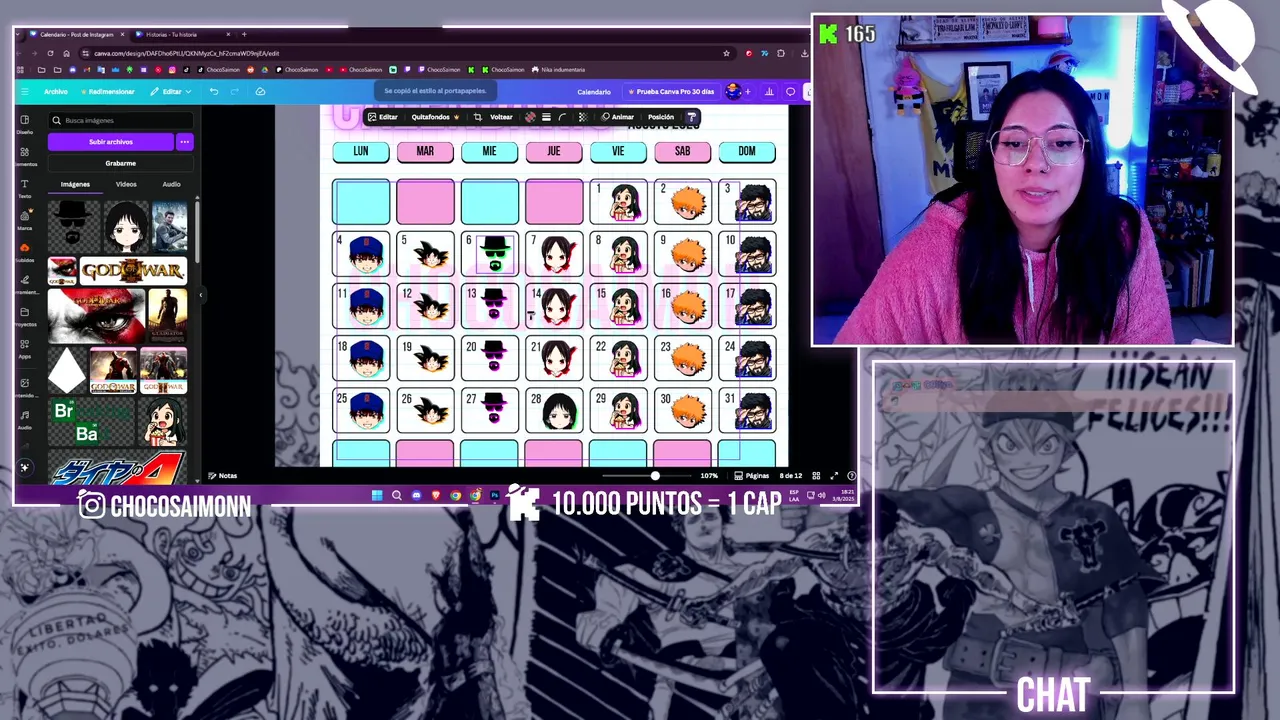Open image color edit swatch in toolbar

[x=530, y=117]
